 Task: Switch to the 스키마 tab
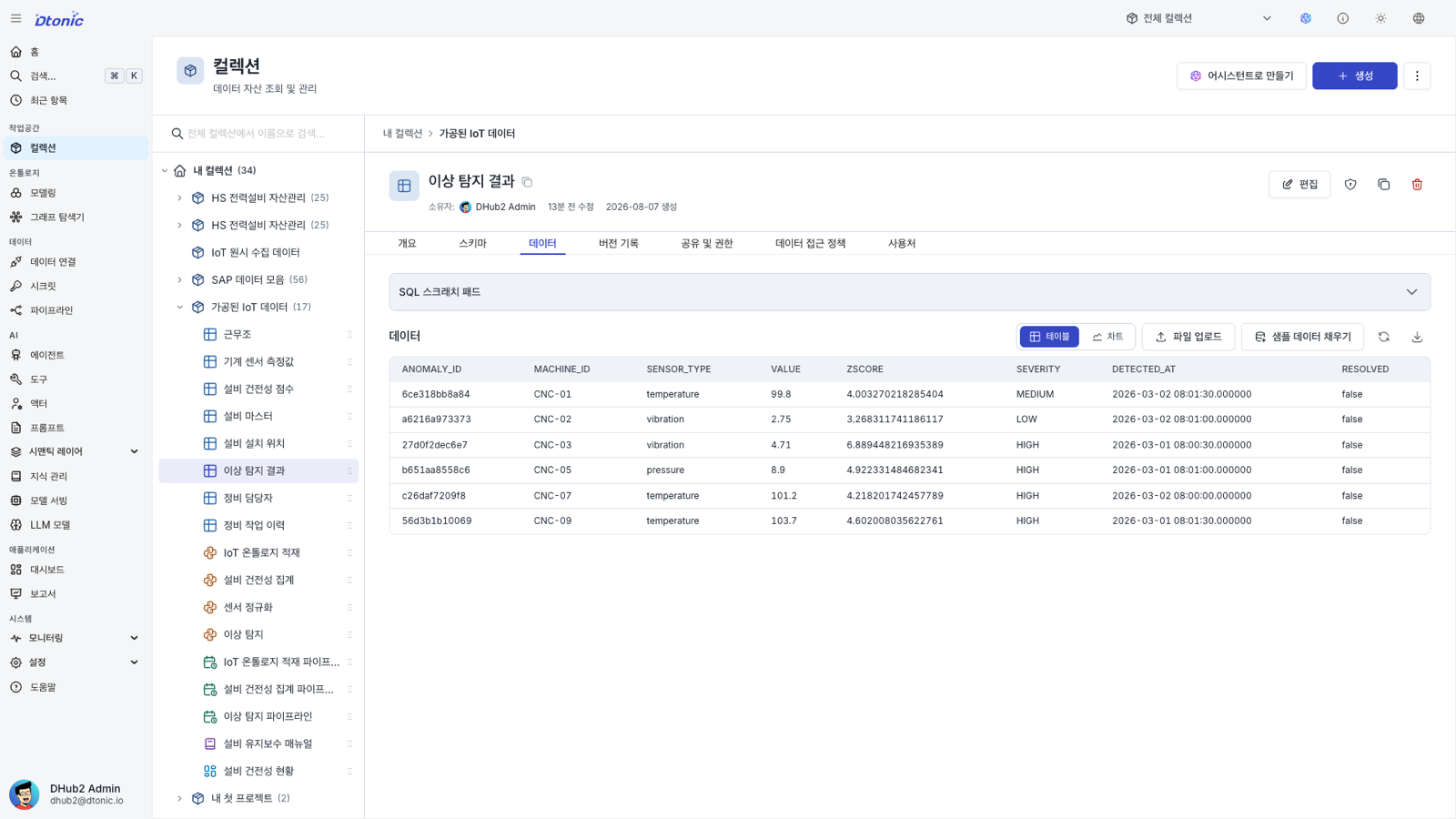tap(472, 244)
